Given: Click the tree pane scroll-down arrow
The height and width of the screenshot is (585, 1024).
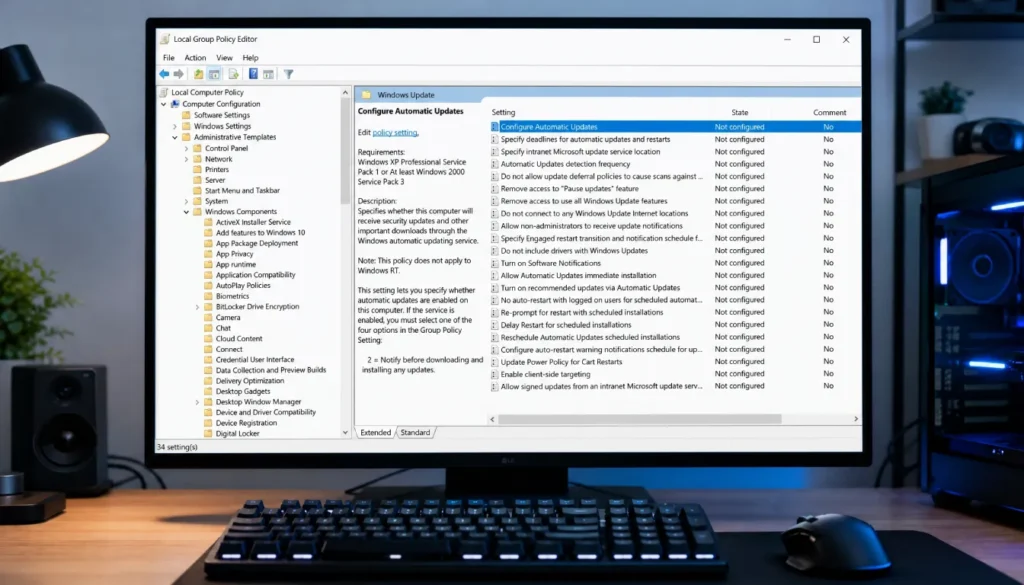Looking at the screenshot, I should [x=345, y=432].
